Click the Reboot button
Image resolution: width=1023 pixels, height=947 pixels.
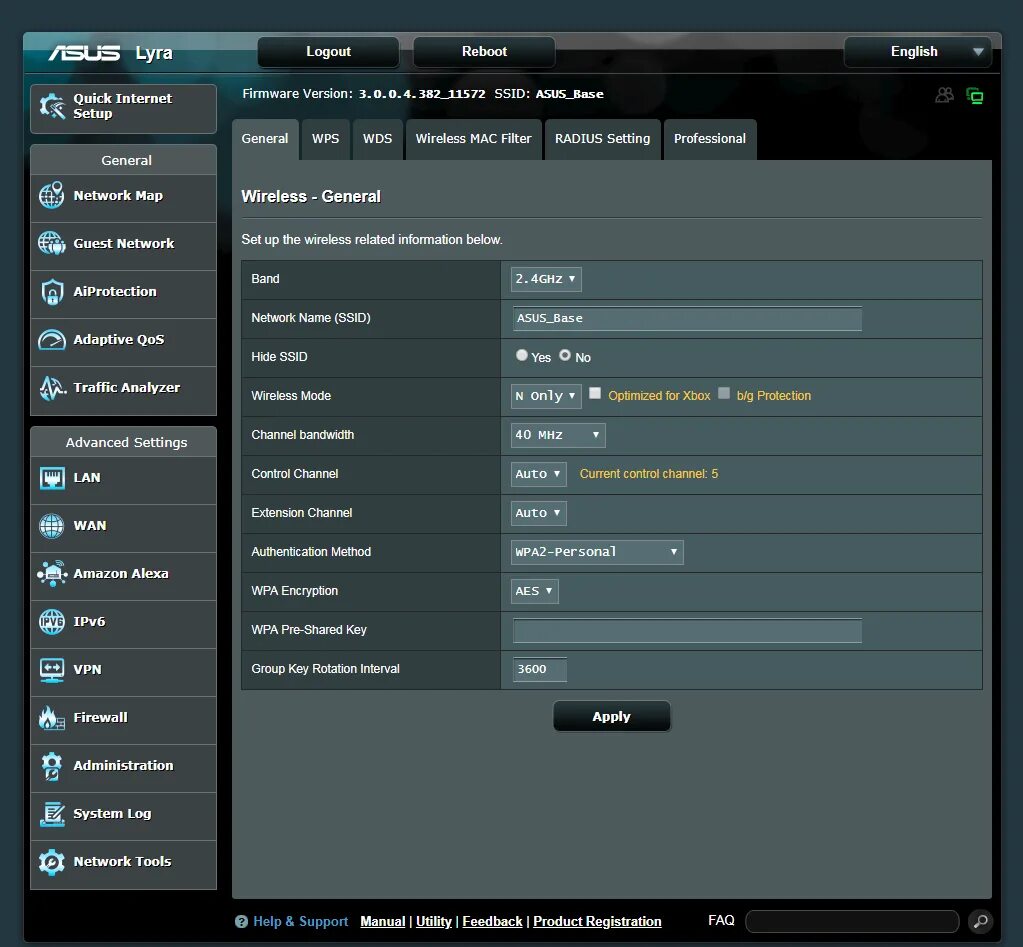tap(484, 52)
